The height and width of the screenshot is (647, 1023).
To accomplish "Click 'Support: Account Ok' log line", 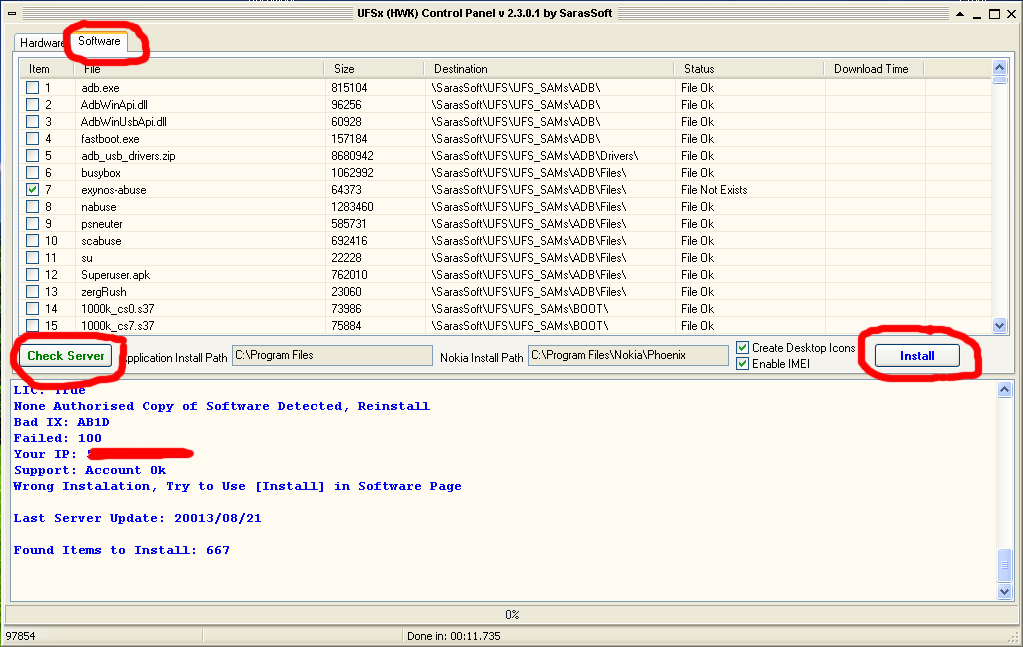I will (89, 470).
